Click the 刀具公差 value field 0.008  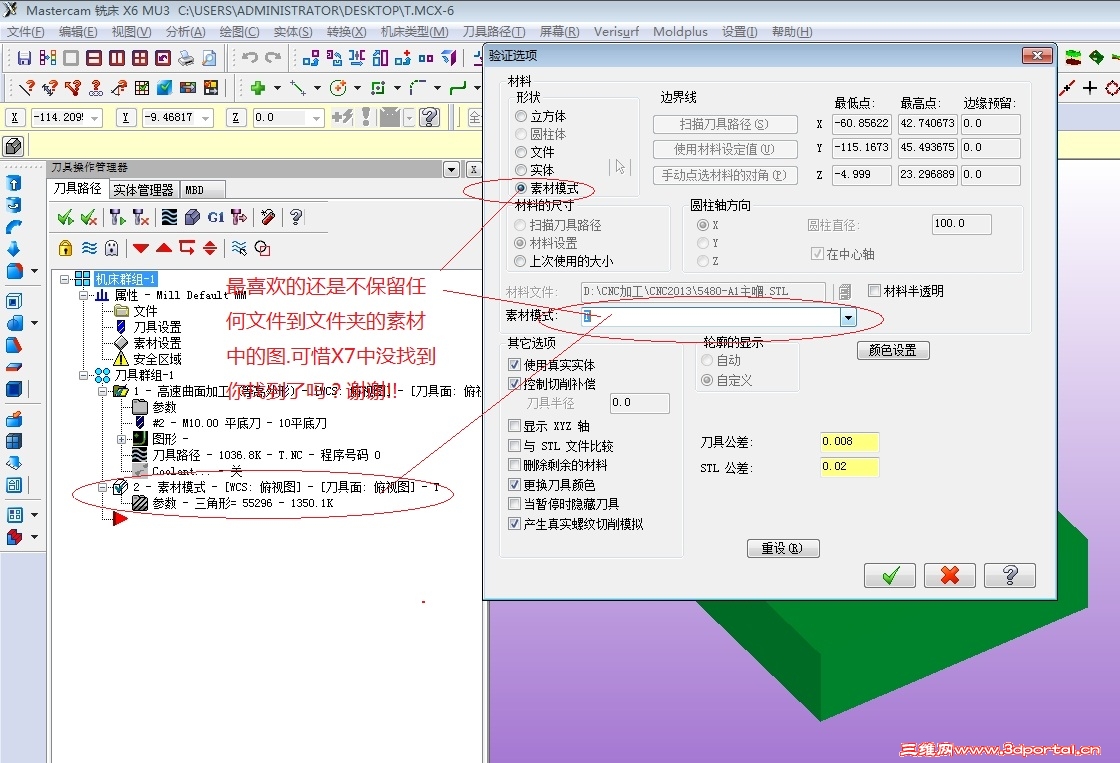(849, 442)
